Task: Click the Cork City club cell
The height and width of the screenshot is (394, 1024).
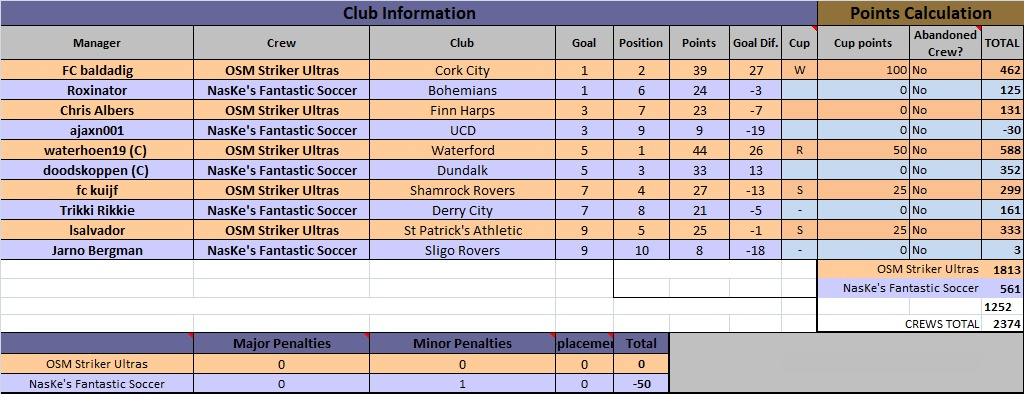Action: coord(462,70)
